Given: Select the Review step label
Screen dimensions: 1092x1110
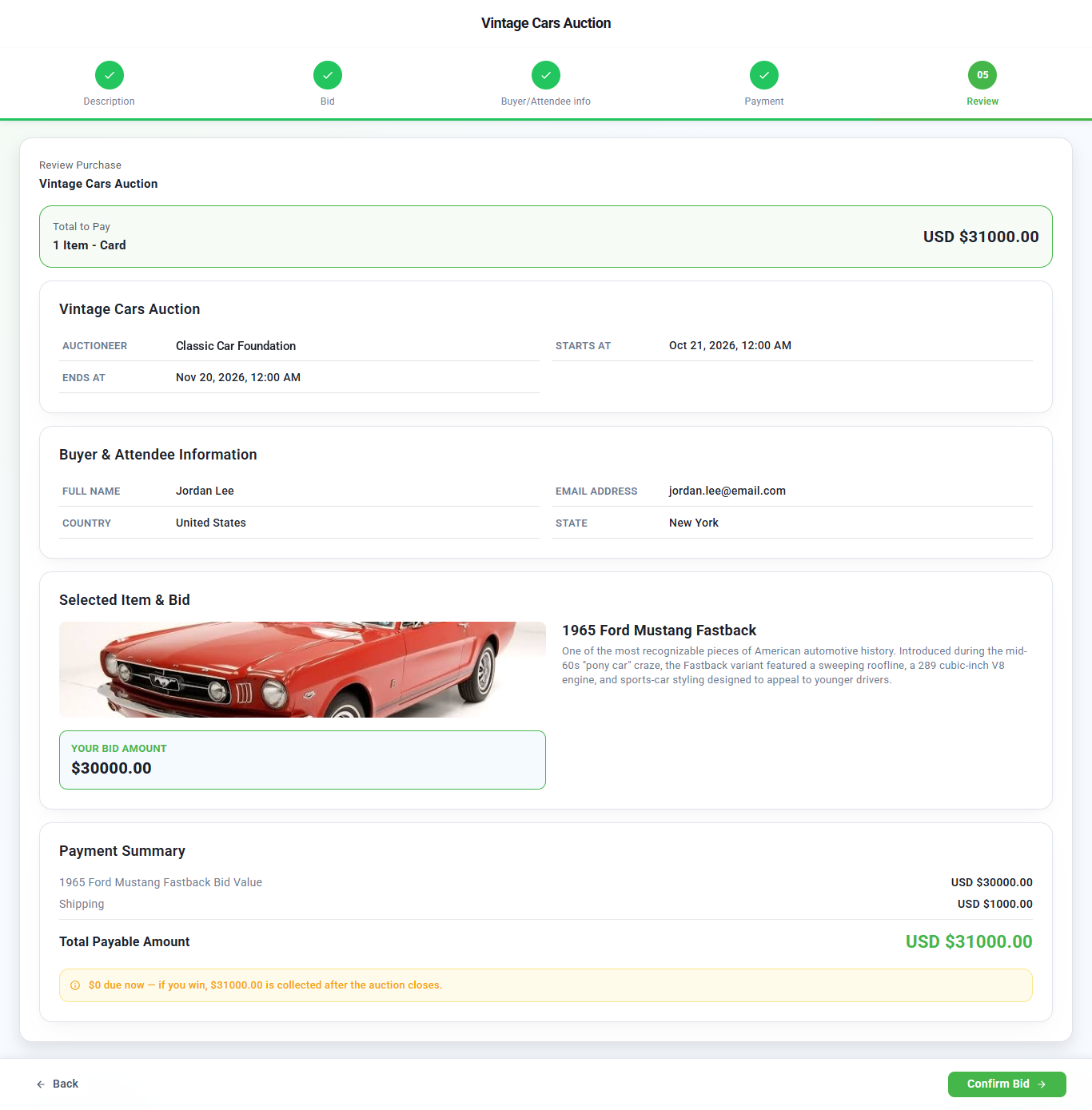Looking at the screenshot, I should 982,101.
